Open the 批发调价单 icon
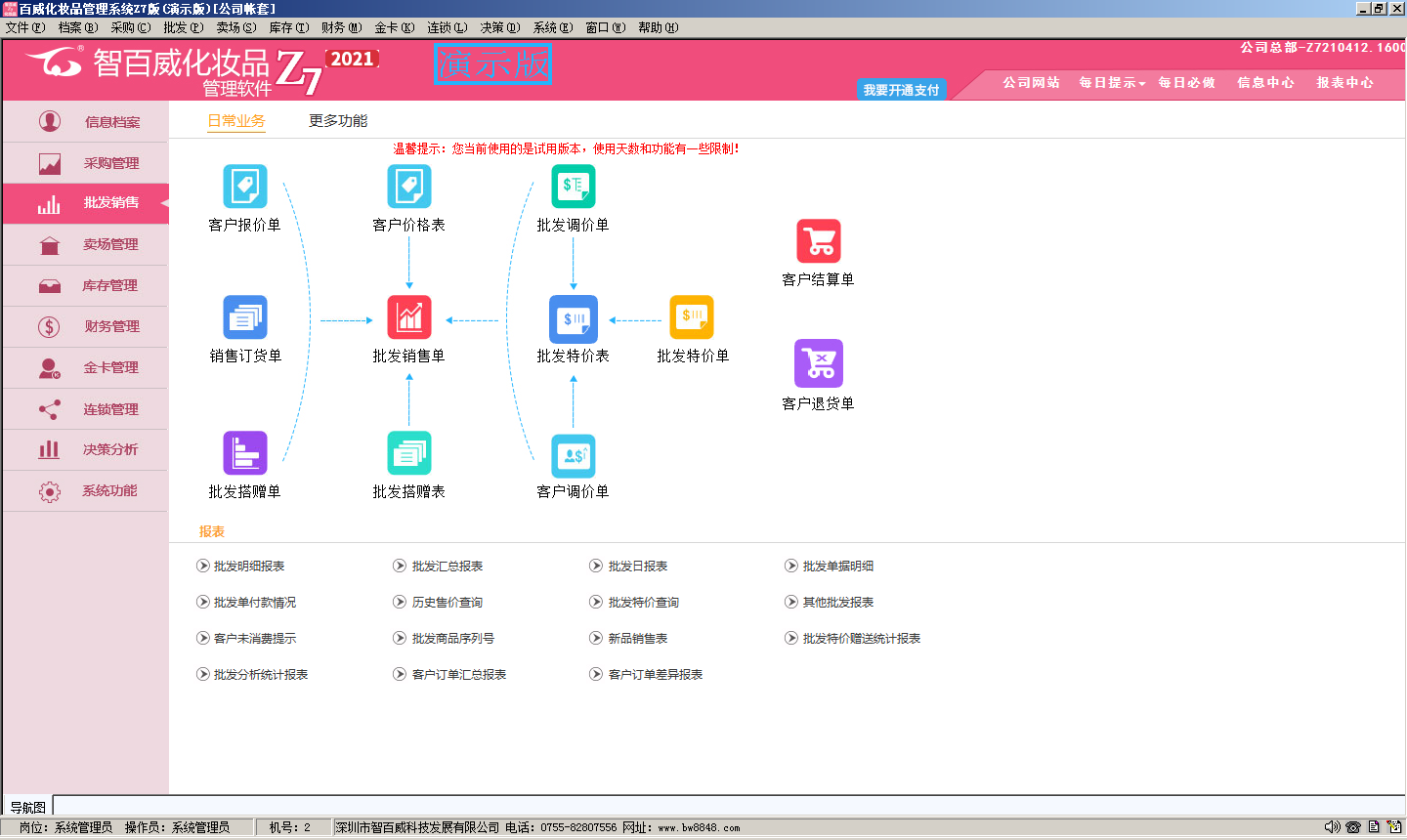The width and height of the screenshot is (1407, 840). click(x=573, y=186)
